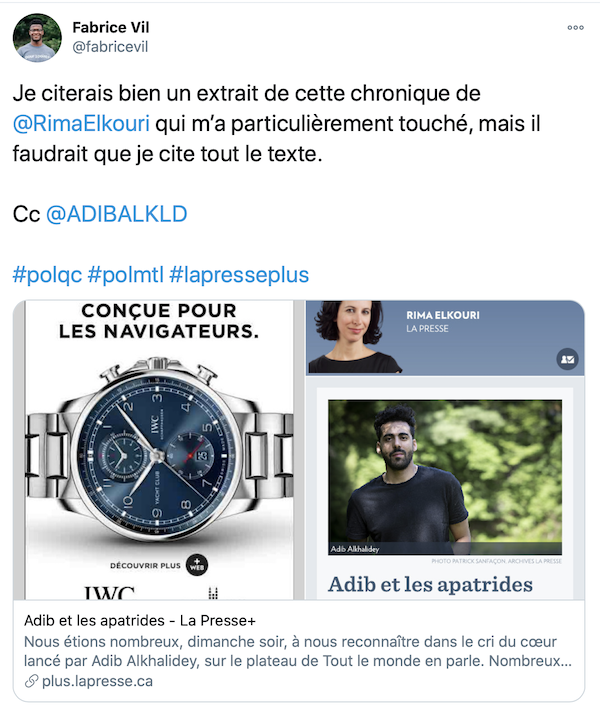Click the link chain icon beside plus.lapresse.ca
This screenshot has height=714, width=600.
[31, 682]
